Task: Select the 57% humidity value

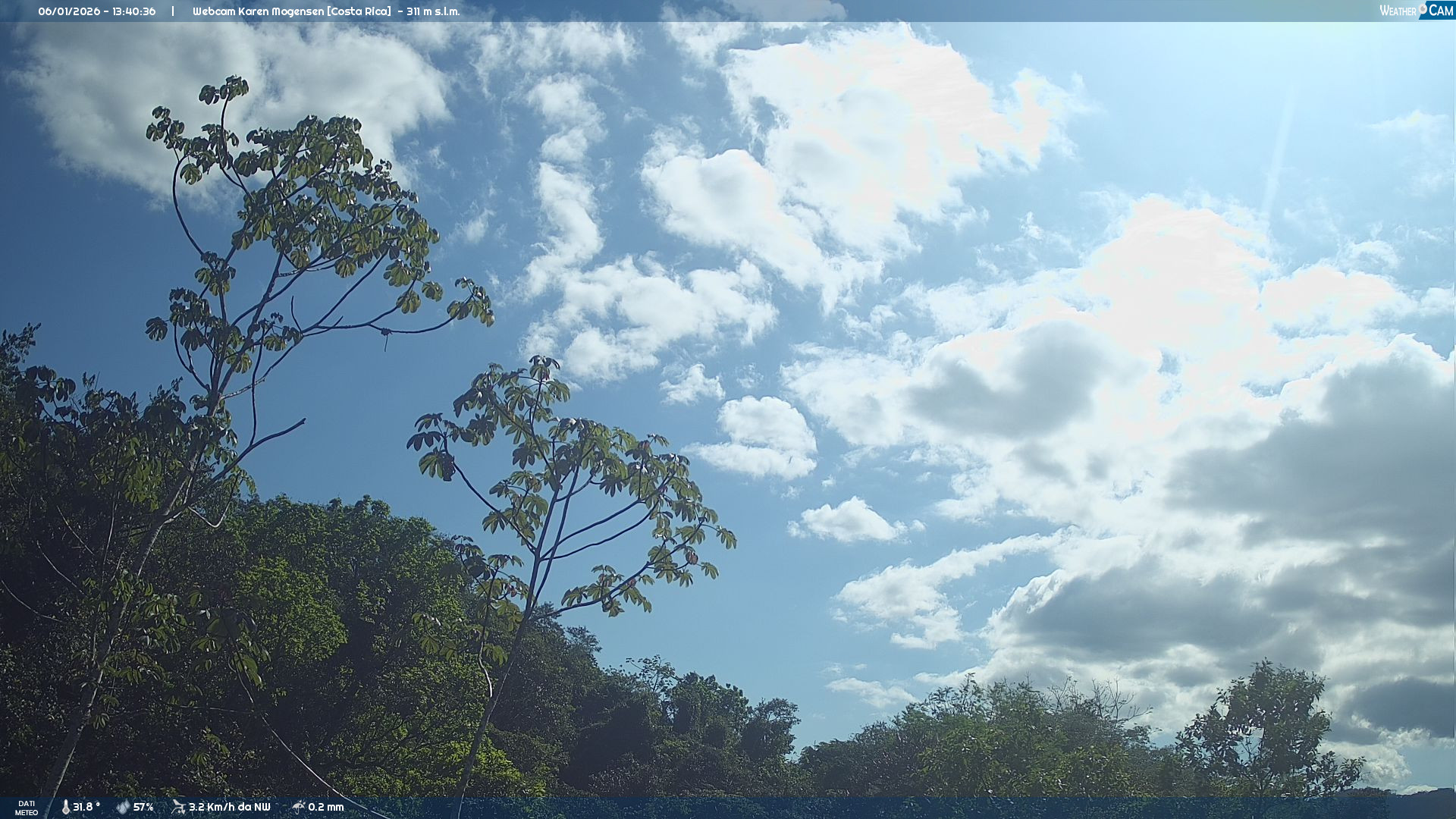Action: 143,807
